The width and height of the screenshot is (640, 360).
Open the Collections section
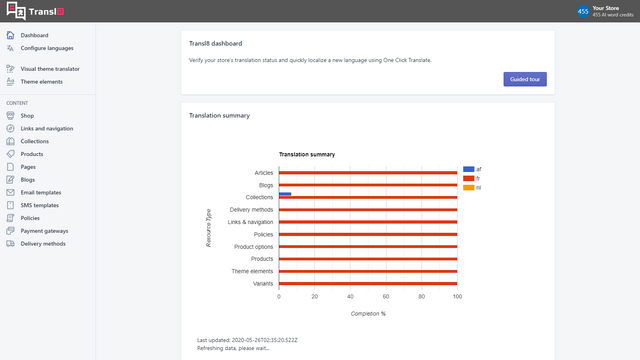[35, 141]
